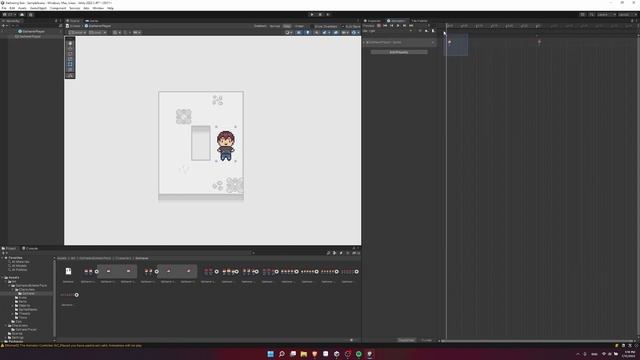Select the Packages folder in Project tree

(x=15, y=341)
